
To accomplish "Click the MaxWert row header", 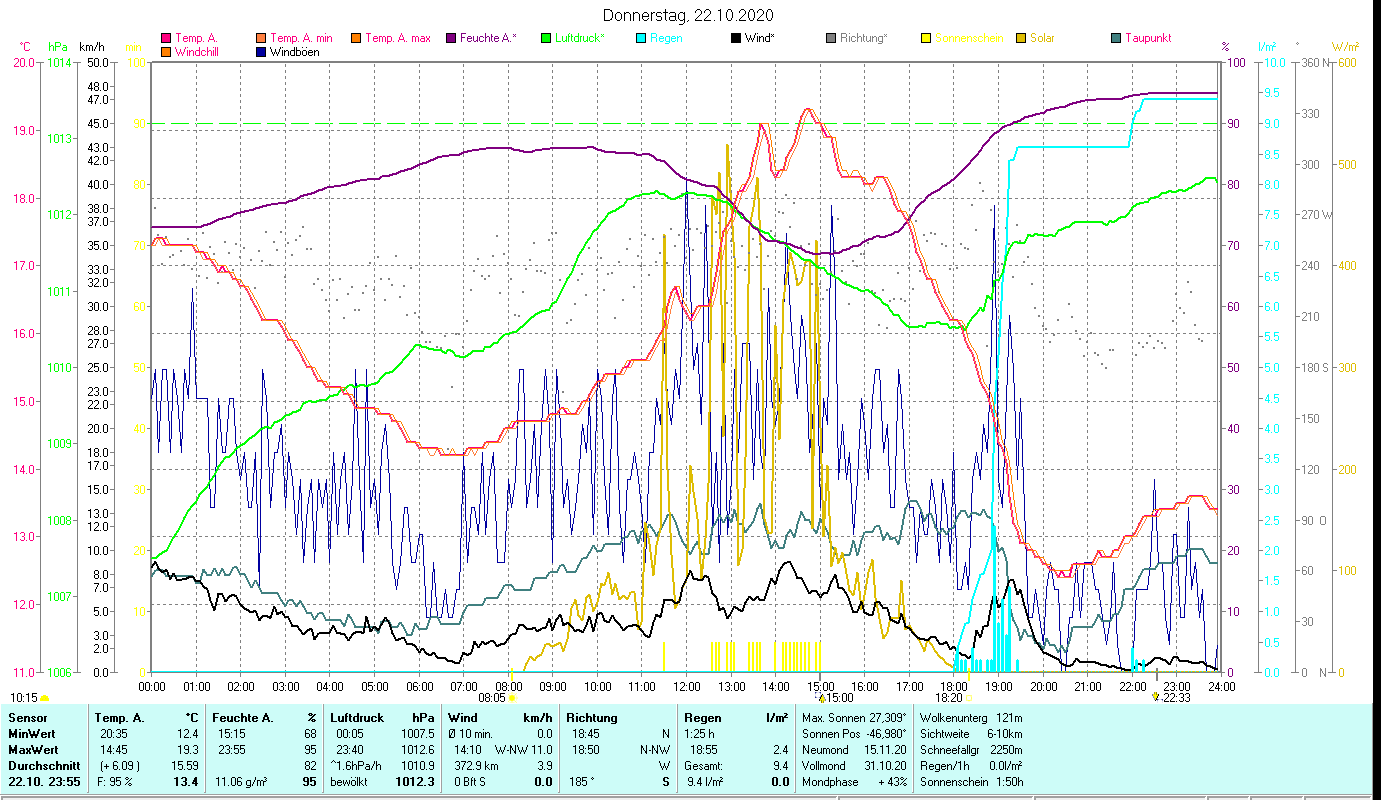I will (34, 749).
